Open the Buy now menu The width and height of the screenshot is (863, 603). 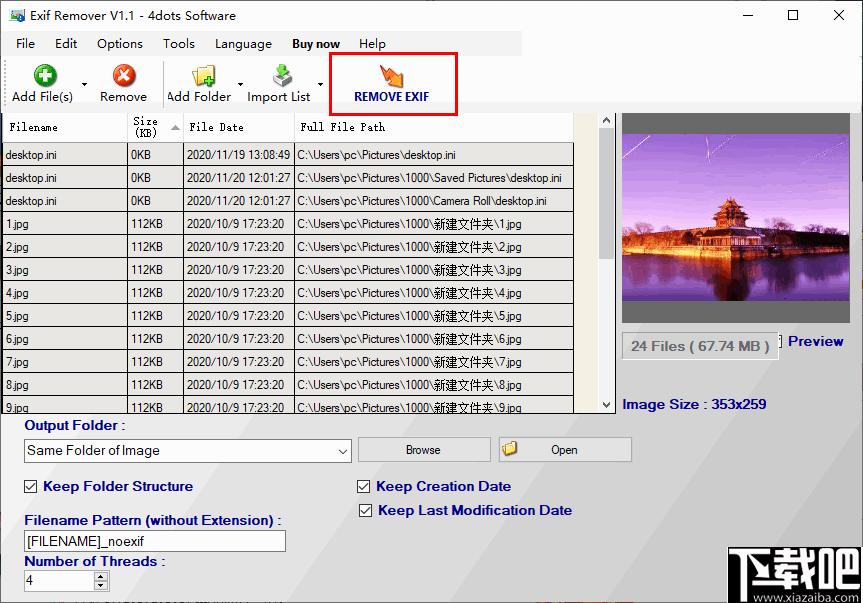pyautogui.click(x=316, y=43)
